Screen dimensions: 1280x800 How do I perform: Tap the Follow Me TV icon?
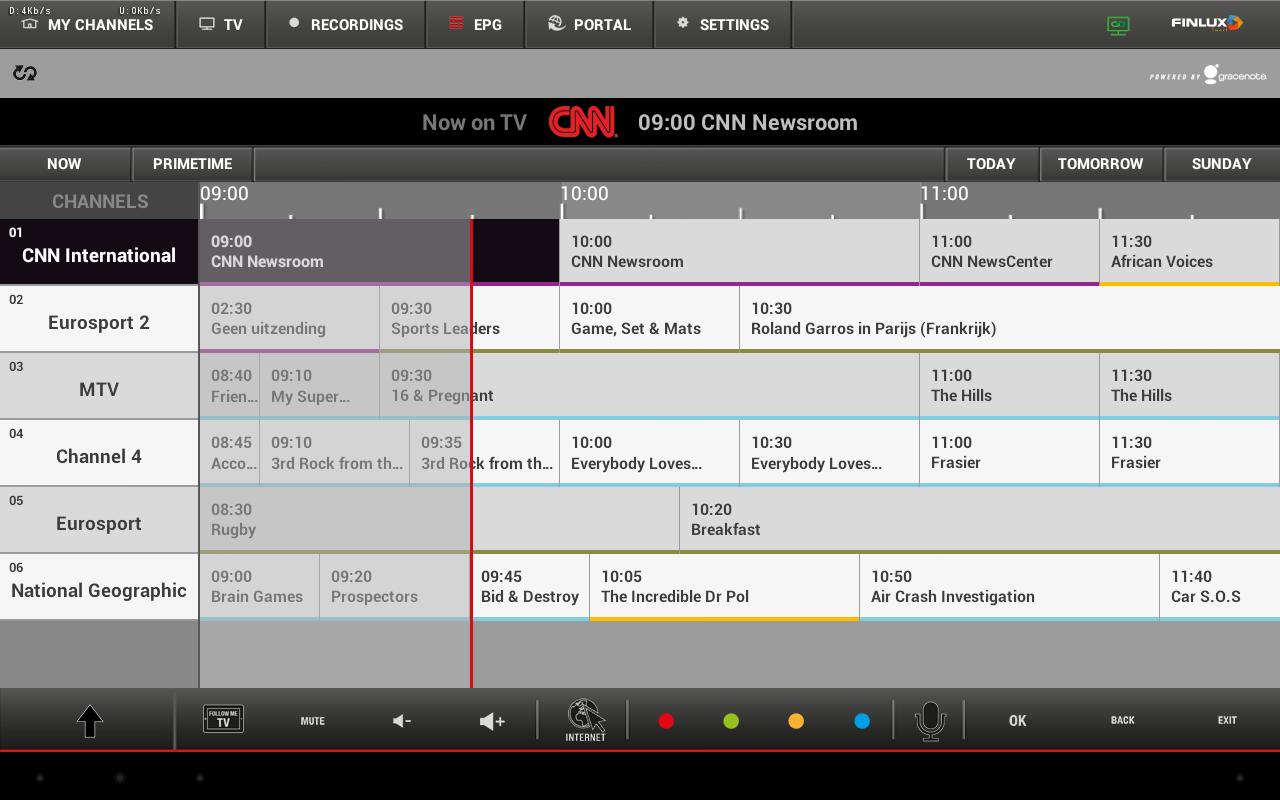point(223,719)
